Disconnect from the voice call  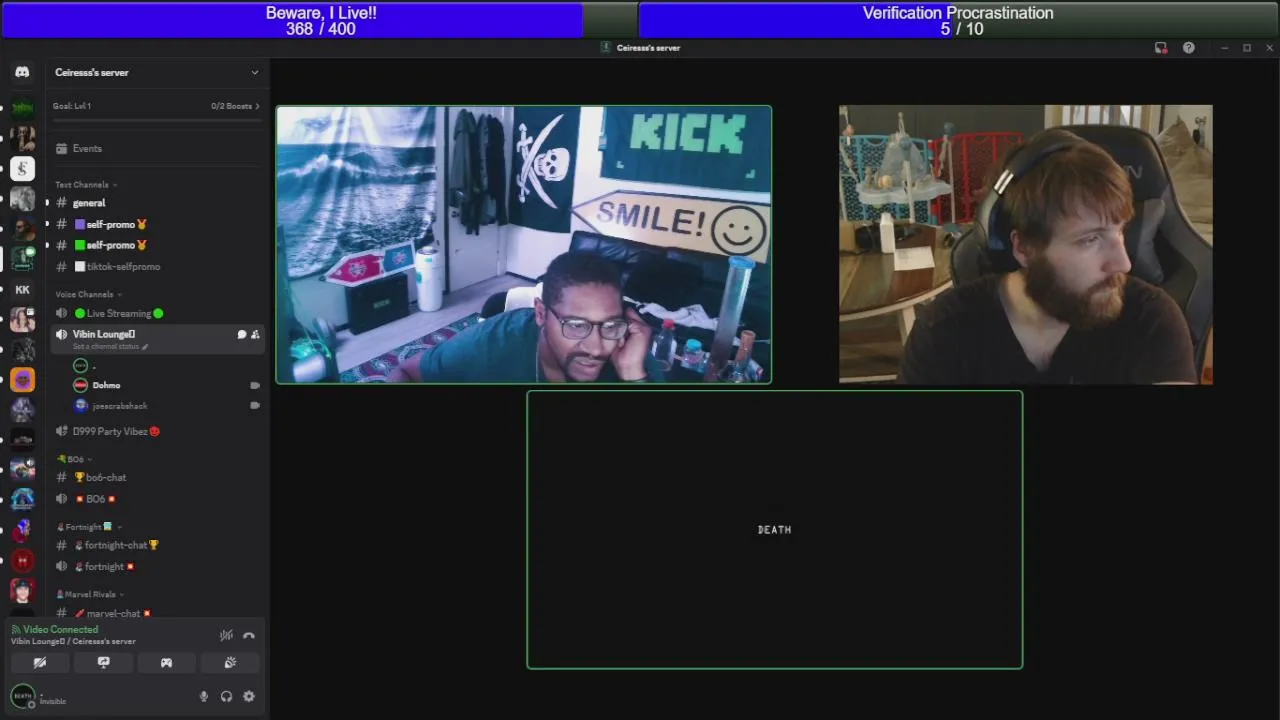click(249, 635)
